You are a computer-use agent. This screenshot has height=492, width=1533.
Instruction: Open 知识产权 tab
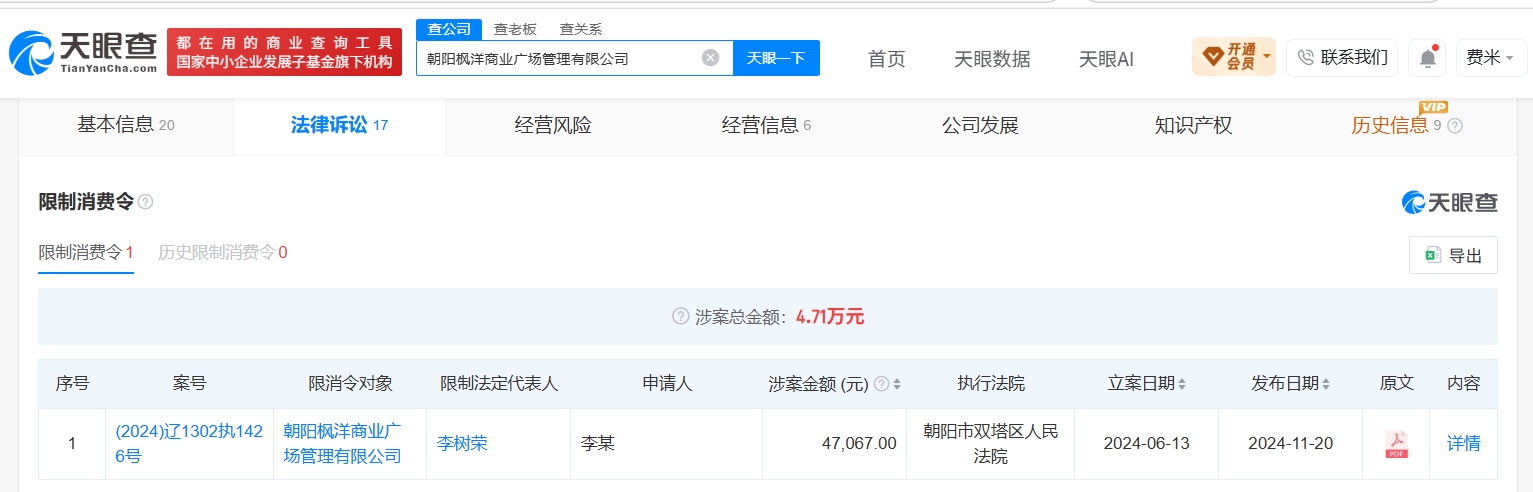coord(1193,125)
